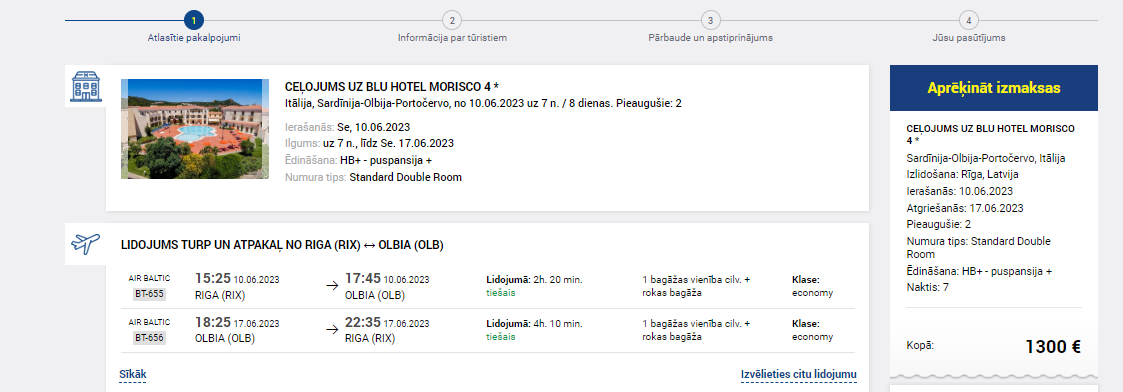Click the Ceļojums uz Blu Hotel Morisco title
This screenshot has height=392, width=1123.
coord(392,87)
